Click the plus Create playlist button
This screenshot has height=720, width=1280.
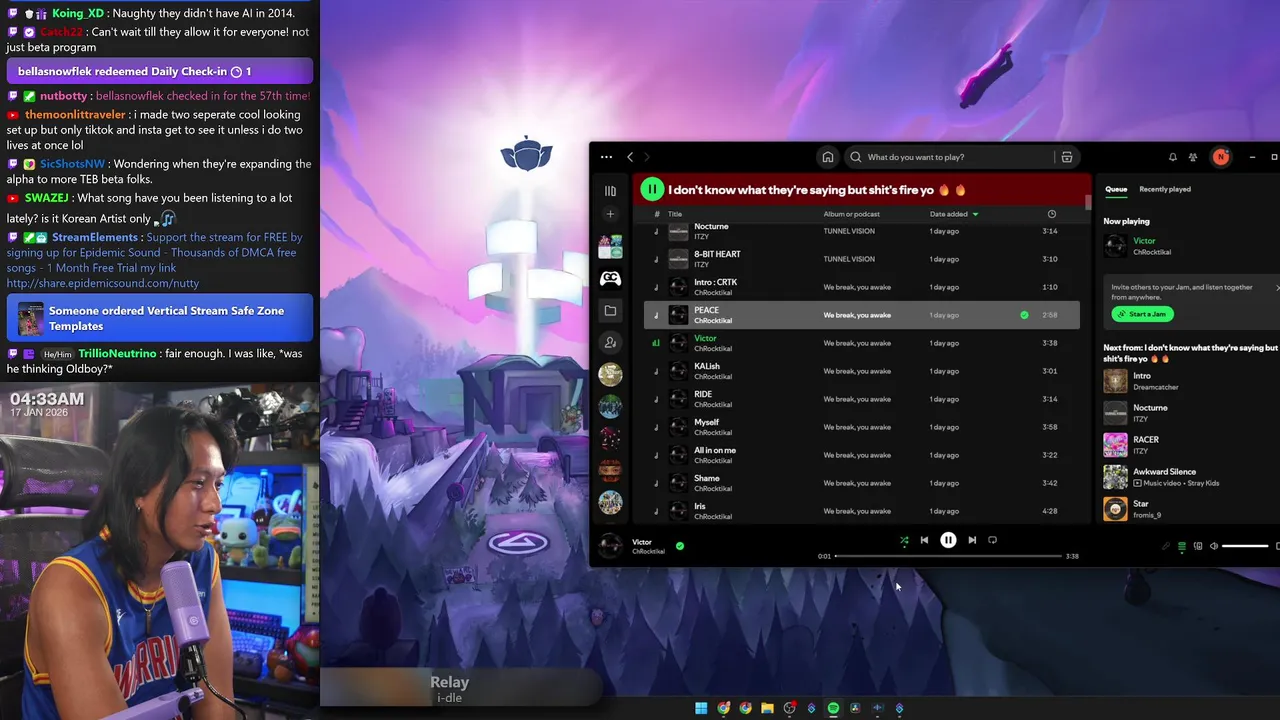(610, 214)
